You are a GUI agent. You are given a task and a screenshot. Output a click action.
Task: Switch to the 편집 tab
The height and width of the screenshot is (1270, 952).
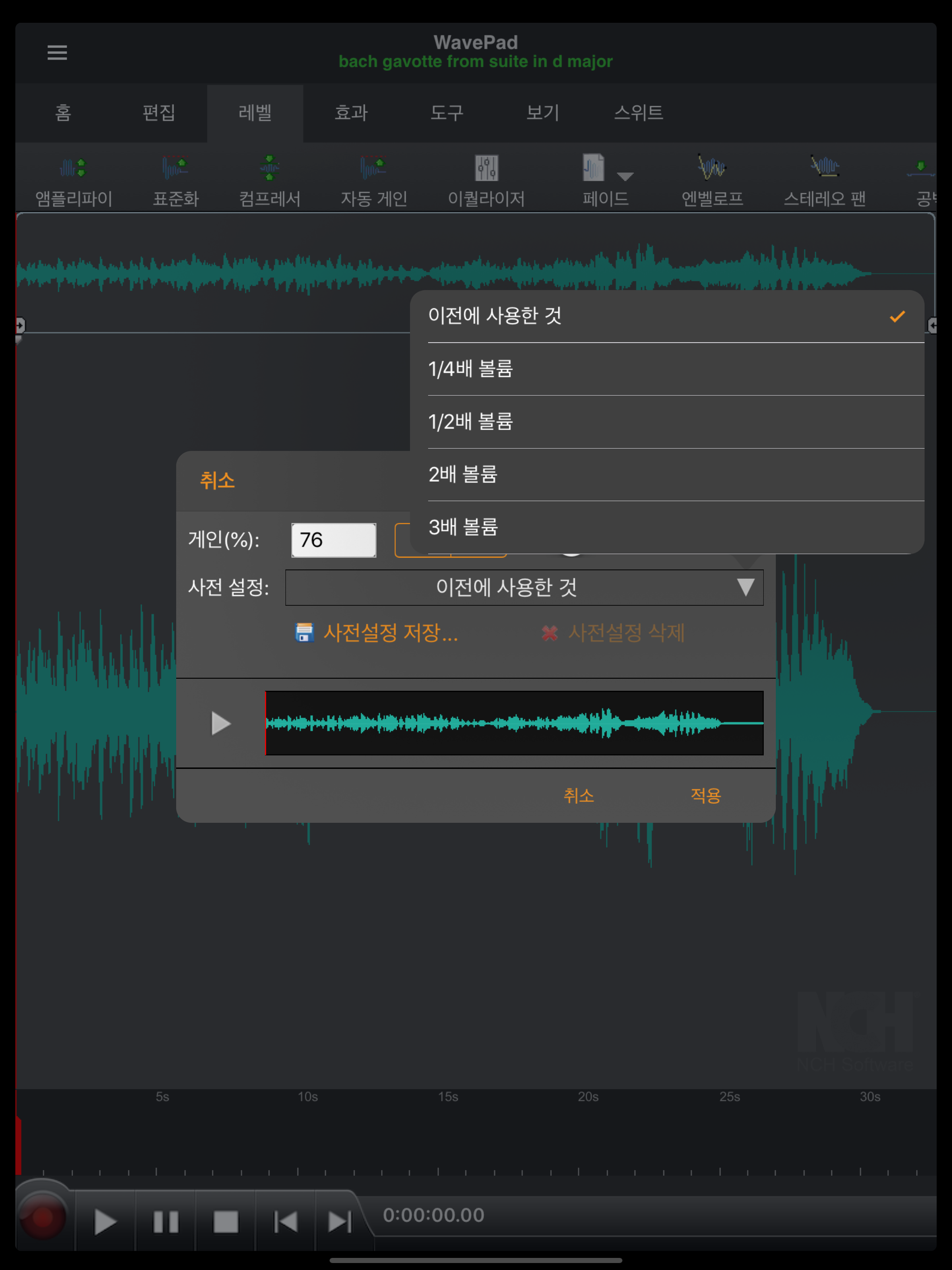[159, 112]
